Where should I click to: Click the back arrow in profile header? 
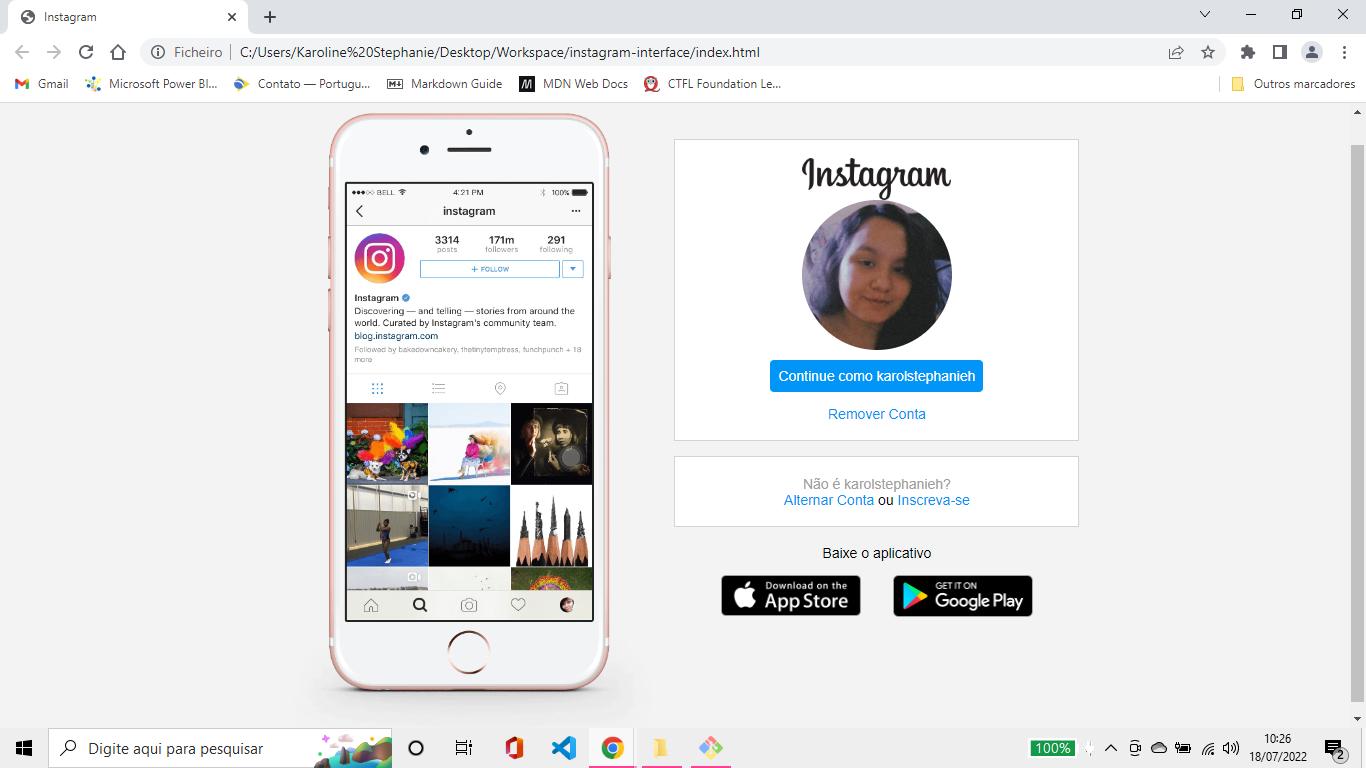point(360,211)
